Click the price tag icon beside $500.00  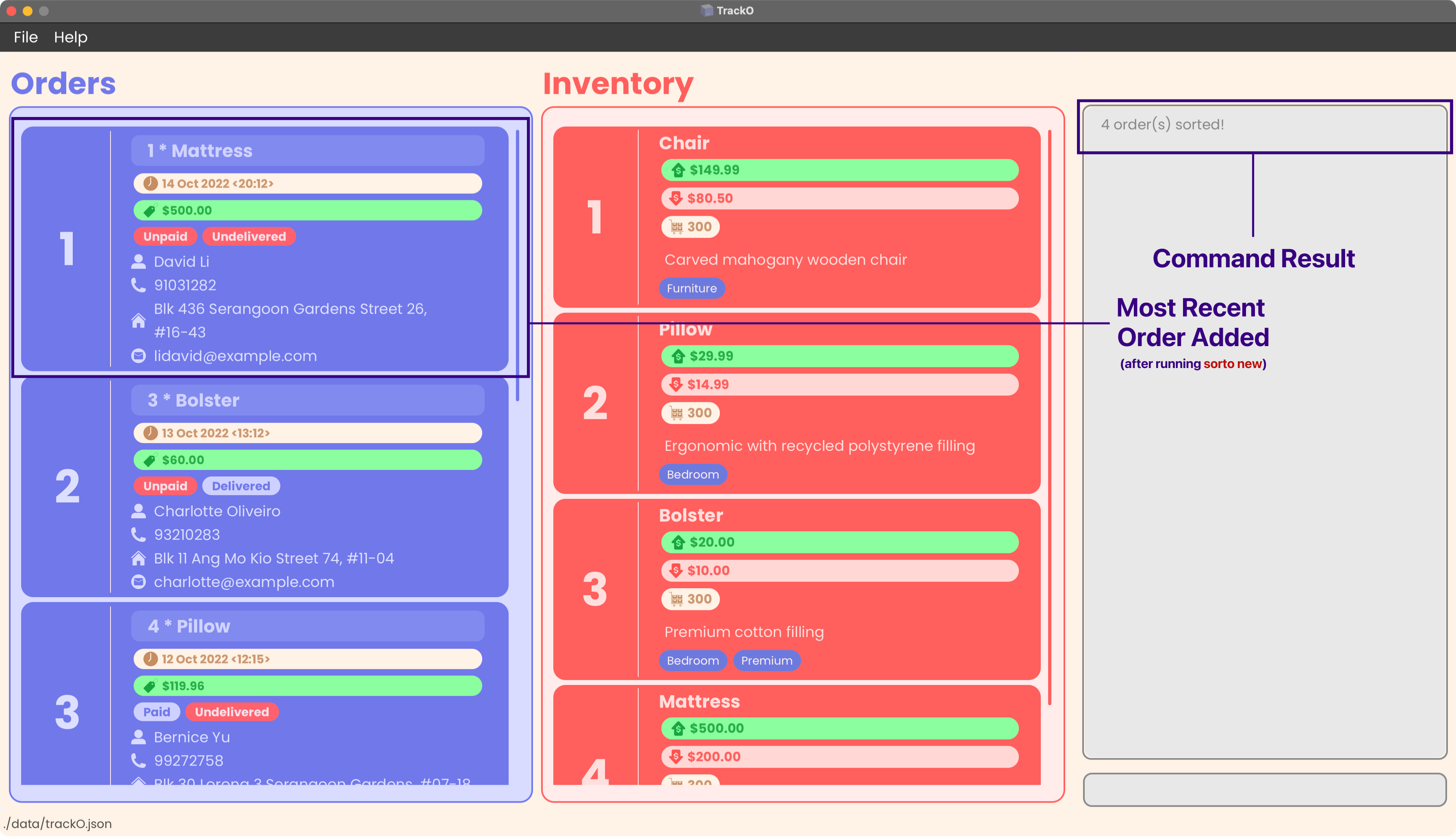tap(150, 211)
